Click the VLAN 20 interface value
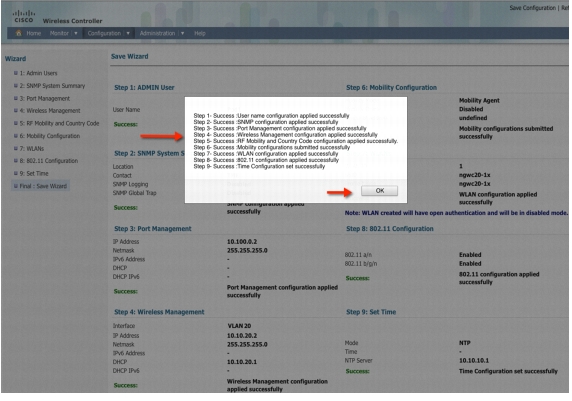Screen dimensions: 572x401 (x=239, y=326)
